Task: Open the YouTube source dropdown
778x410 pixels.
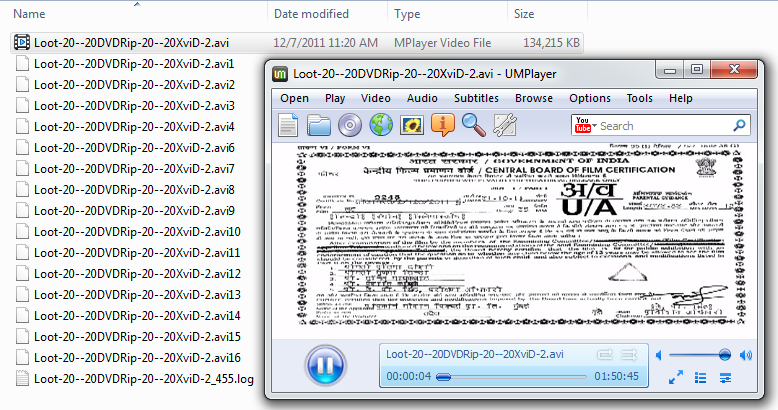Action: (x=585, y=125)
